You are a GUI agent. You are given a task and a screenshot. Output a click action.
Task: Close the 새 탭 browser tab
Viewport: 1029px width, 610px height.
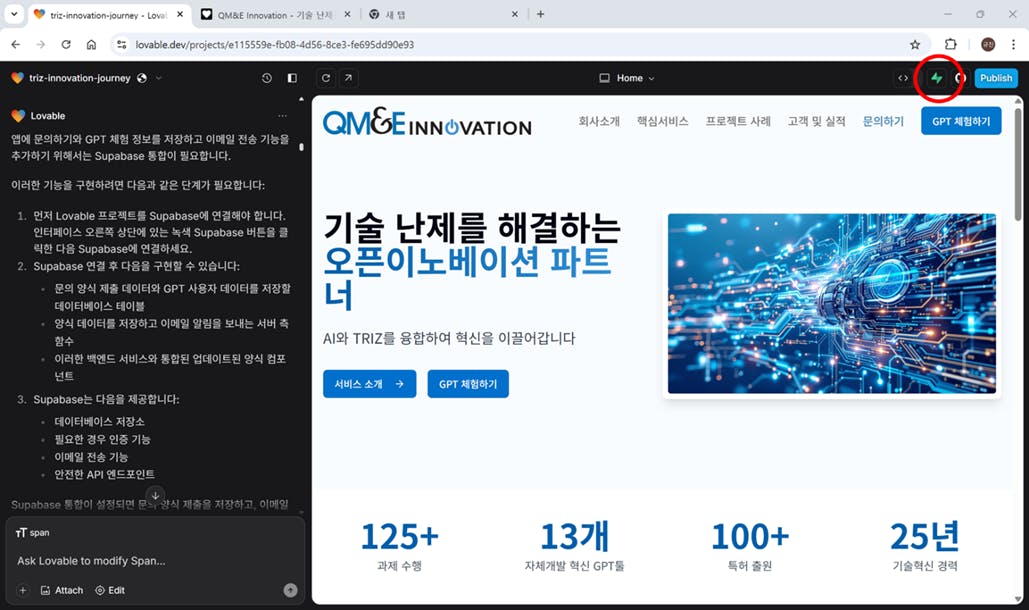(x=514, y=14)
